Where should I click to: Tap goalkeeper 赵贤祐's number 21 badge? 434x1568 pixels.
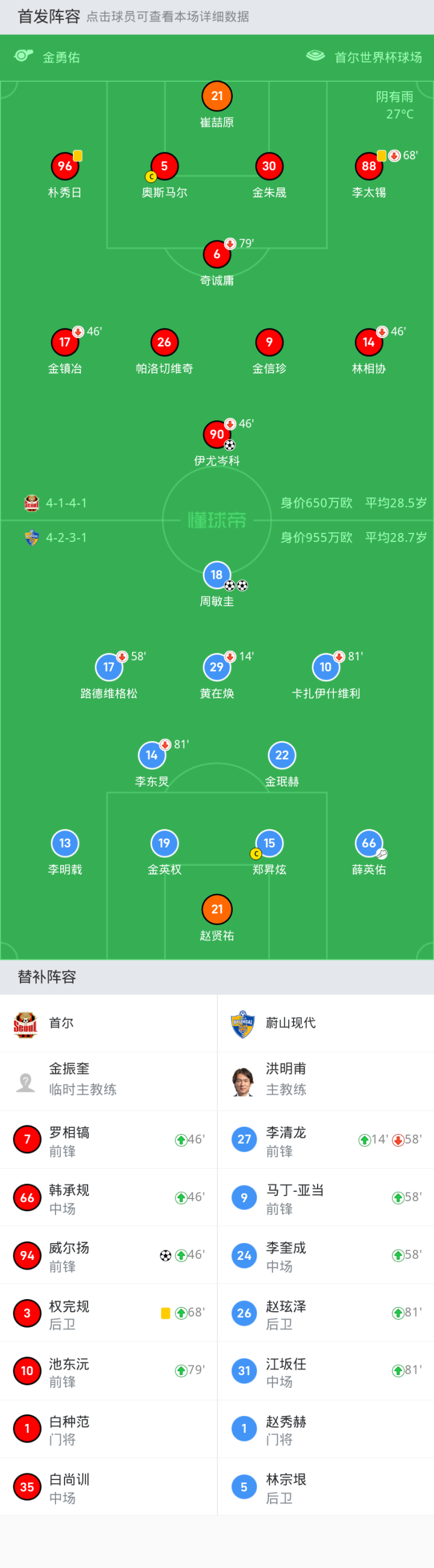216,908
